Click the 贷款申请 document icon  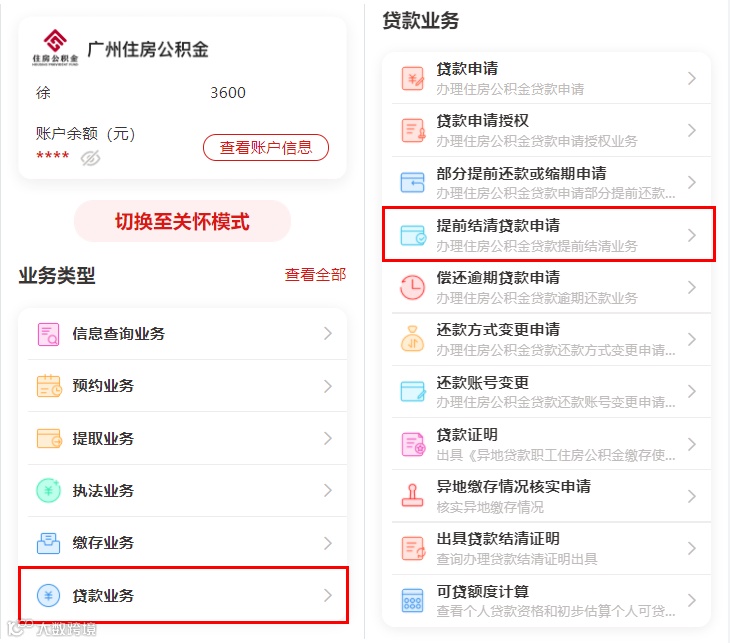coord(413,78)
